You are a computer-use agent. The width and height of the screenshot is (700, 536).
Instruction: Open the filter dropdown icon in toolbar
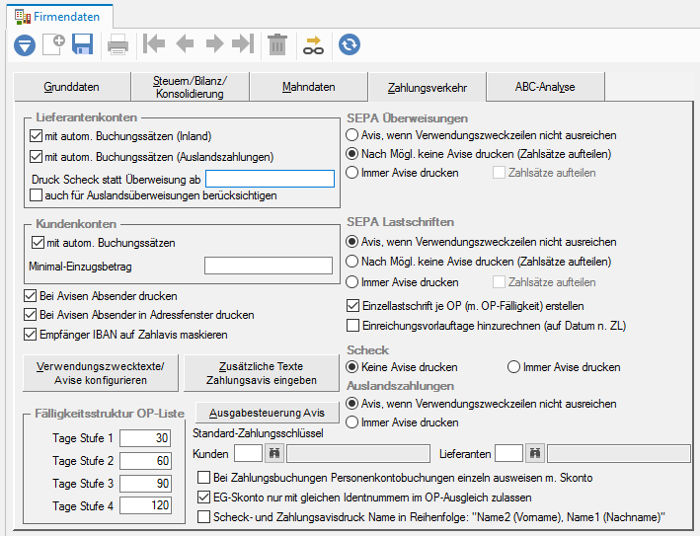[25, 45]
